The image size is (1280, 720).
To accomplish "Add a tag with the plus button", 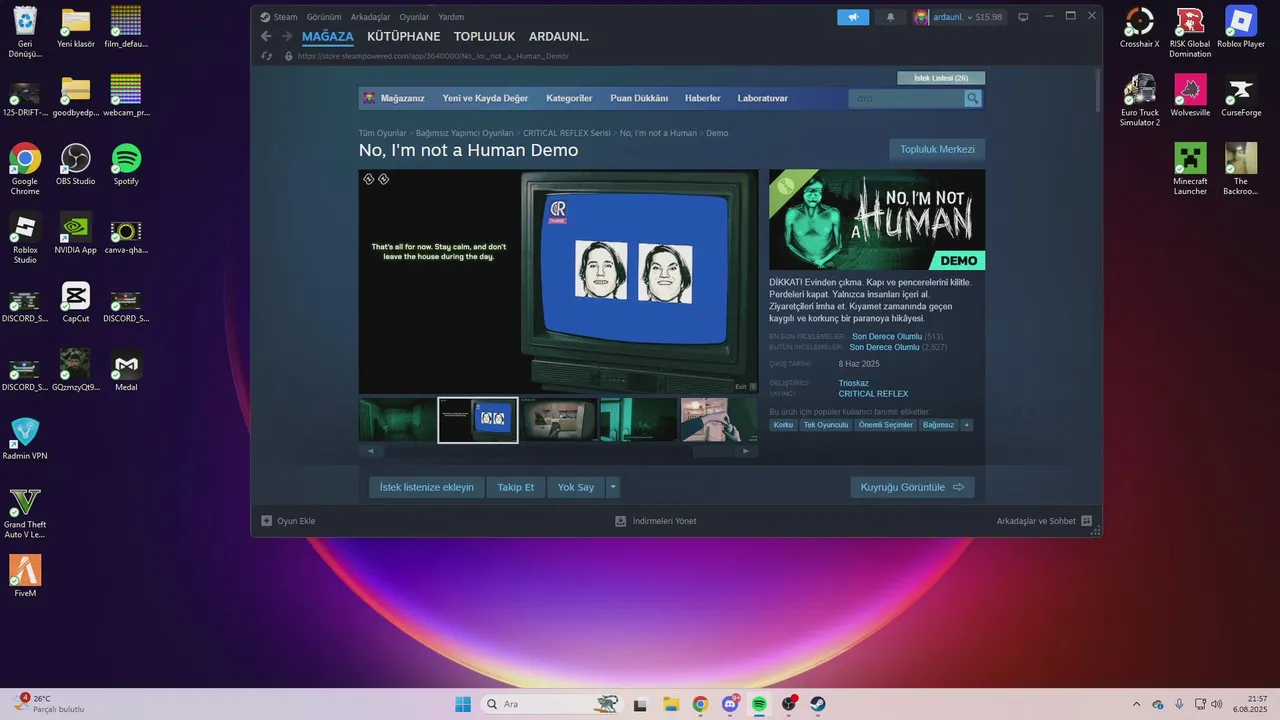I will [x=967, y=425].
